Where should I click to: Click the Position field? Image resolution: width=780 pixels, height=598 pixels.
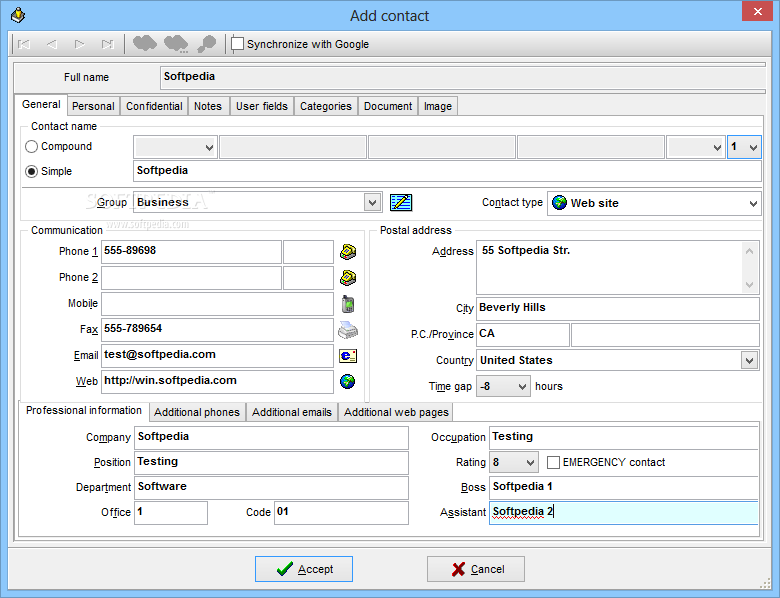[271, 462]
